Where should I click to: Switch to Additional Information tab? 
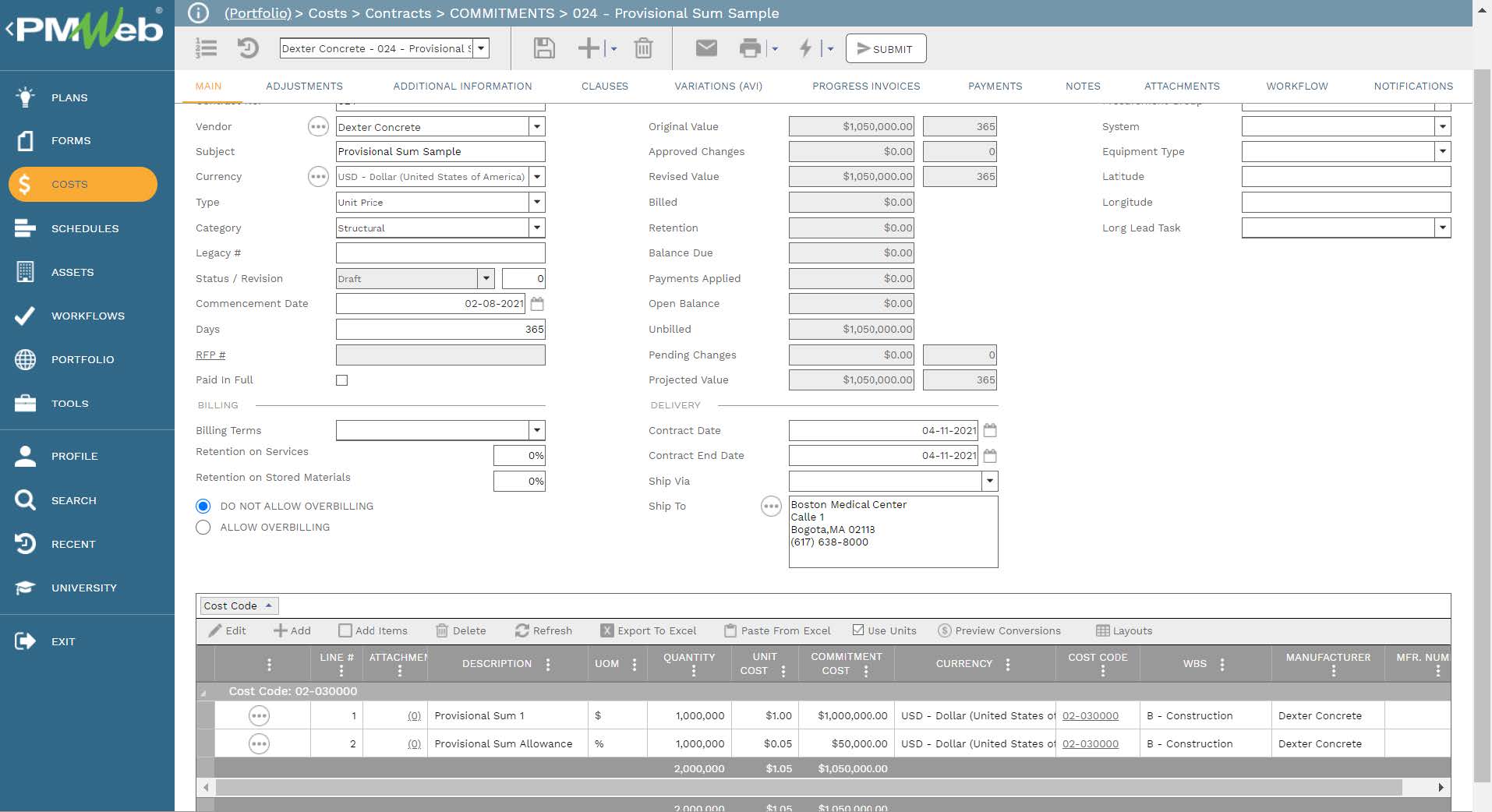(x=462, y=86)
